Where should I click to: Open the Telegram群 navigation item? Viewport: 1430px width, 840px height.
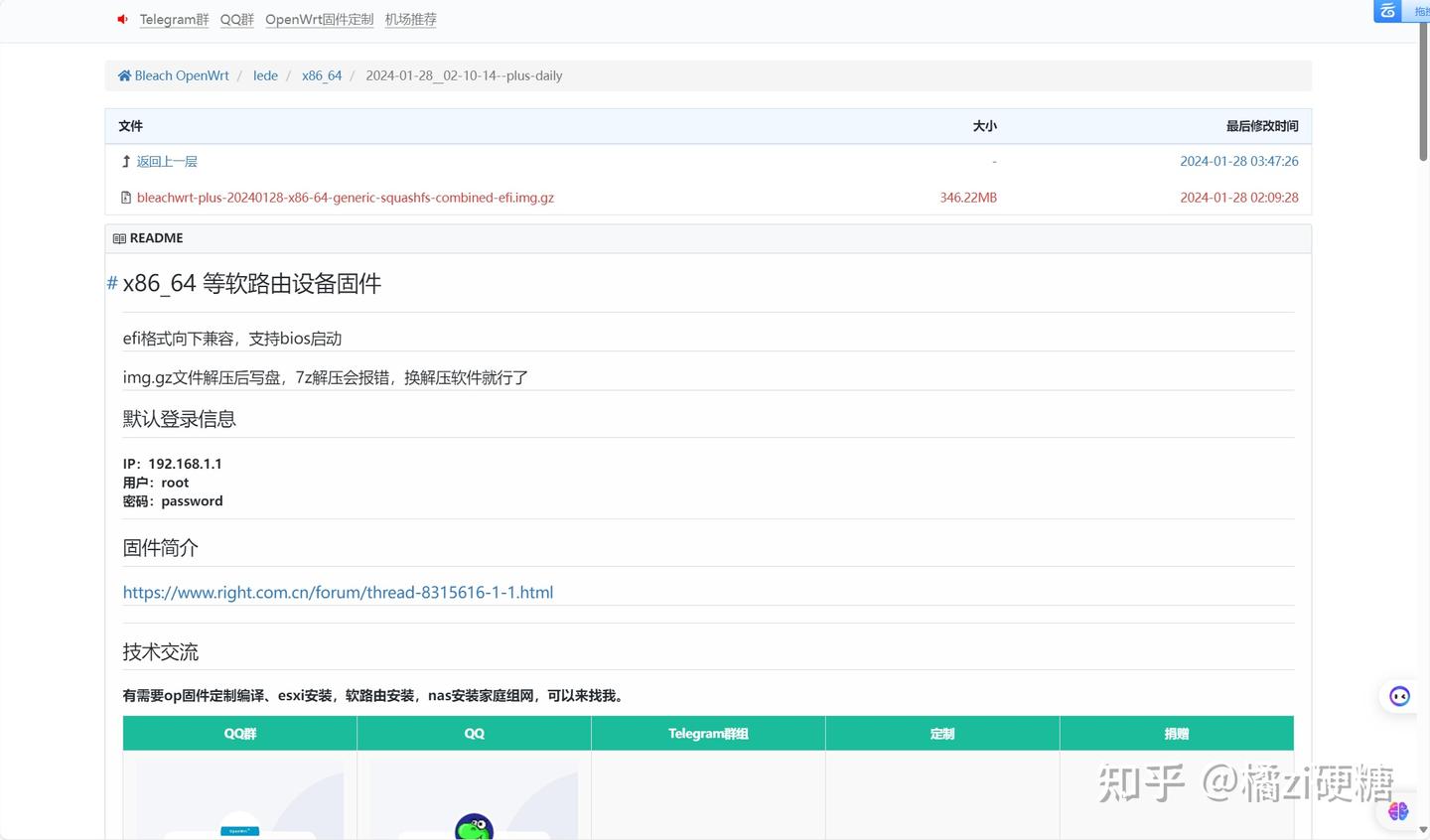(173, 19)
